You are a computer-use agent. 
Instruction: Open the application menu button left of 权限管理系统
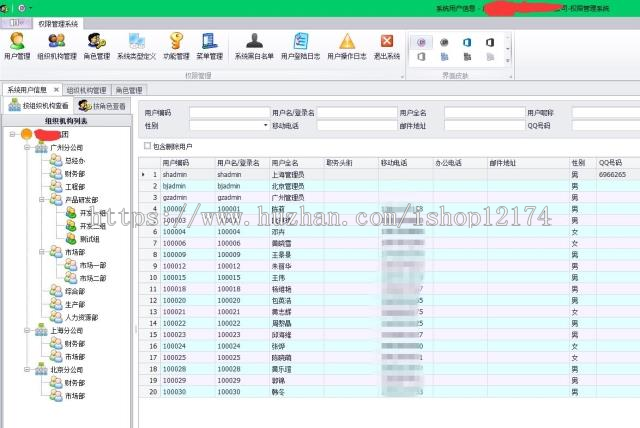(x=16, y=23)
